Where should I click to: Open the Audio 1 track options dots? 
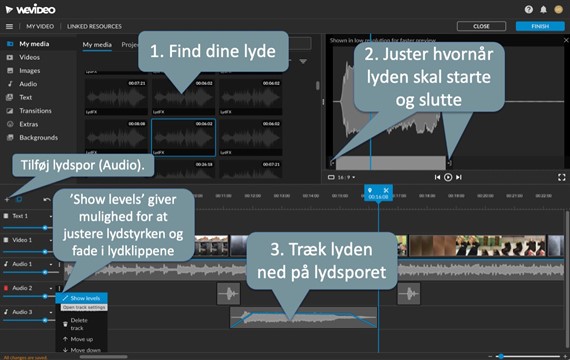[59, 264]
